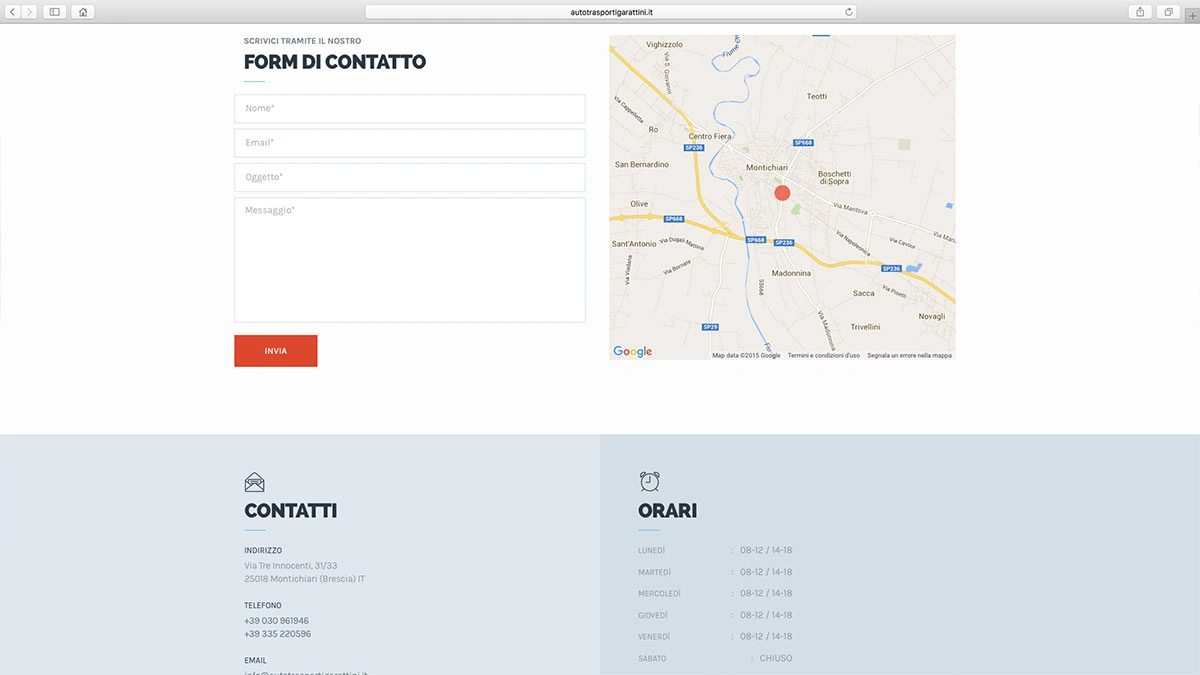The width and height of the screenshot is (1200, 675).
Task: Click the Giovedì hours row
Action: [715, 615]
